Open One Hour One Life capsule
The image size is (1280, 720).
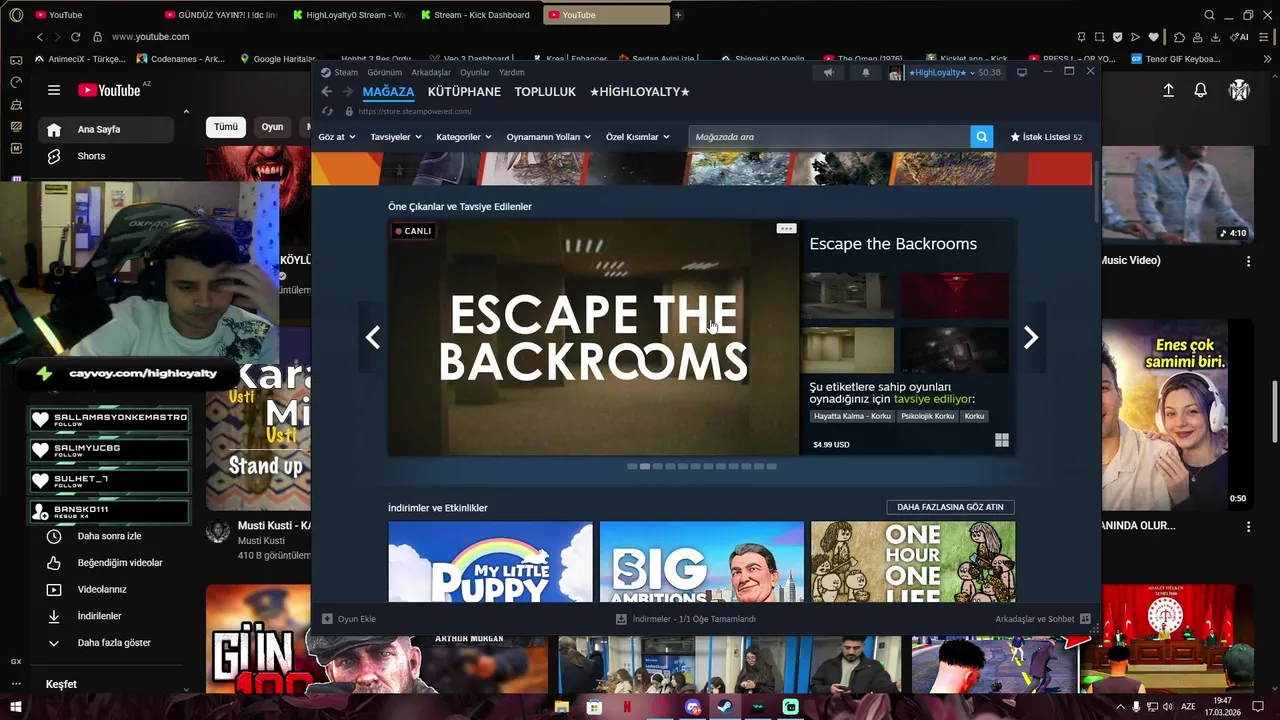click(913, 562)
